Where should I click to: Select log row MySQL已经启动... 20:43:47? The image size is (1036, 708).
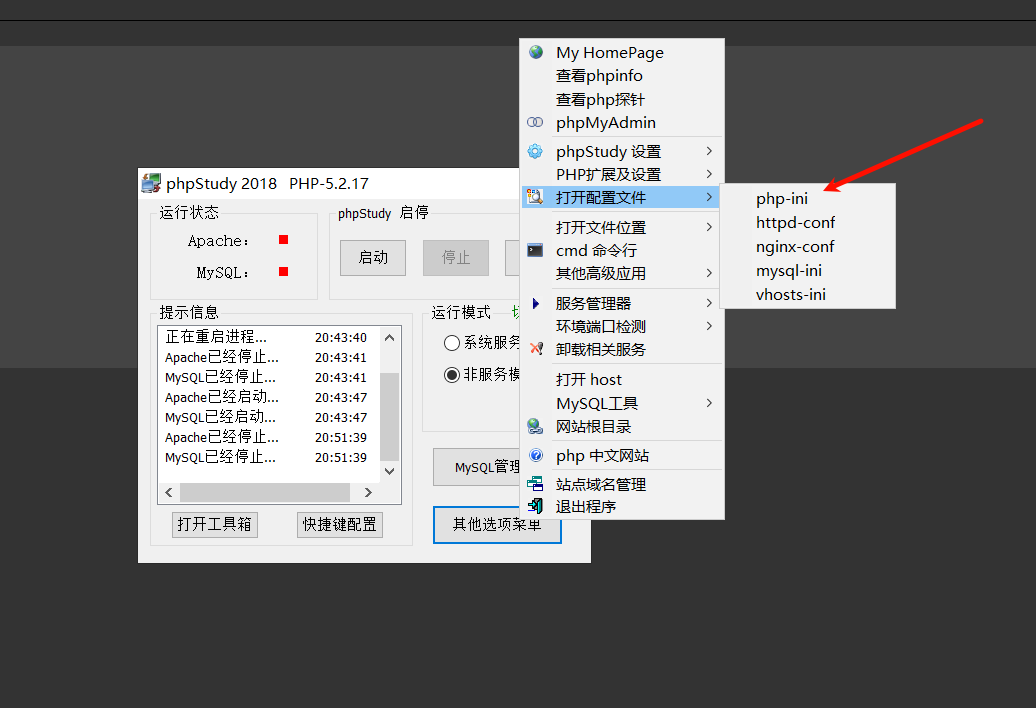pos(266,417)
